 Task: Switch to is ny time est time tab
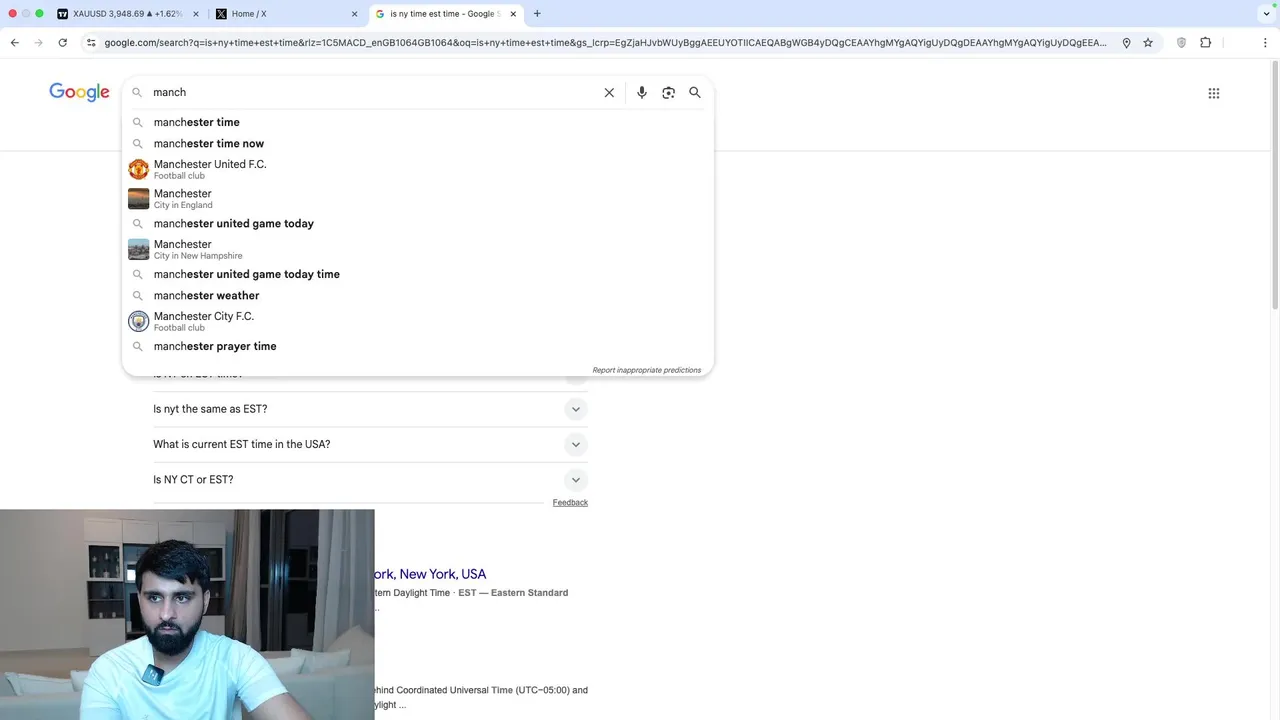(x=446, y=14)
